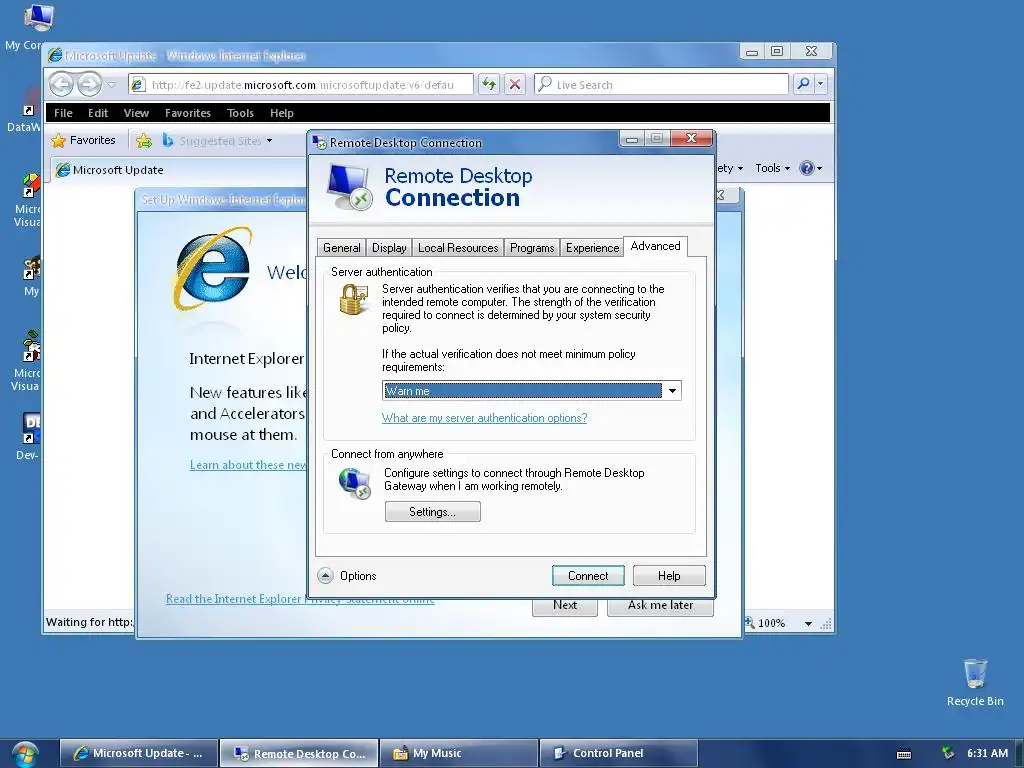Click the Live Search magnifier button
The height and width of the screenshot is (768, 1024).
tap(803, 84)
